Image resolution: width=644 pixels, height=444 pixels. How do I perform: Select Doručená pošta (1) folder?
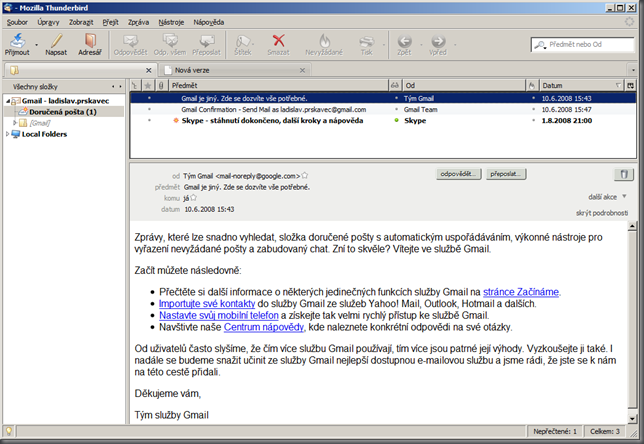pyautogui.click(x=63, y=112)
